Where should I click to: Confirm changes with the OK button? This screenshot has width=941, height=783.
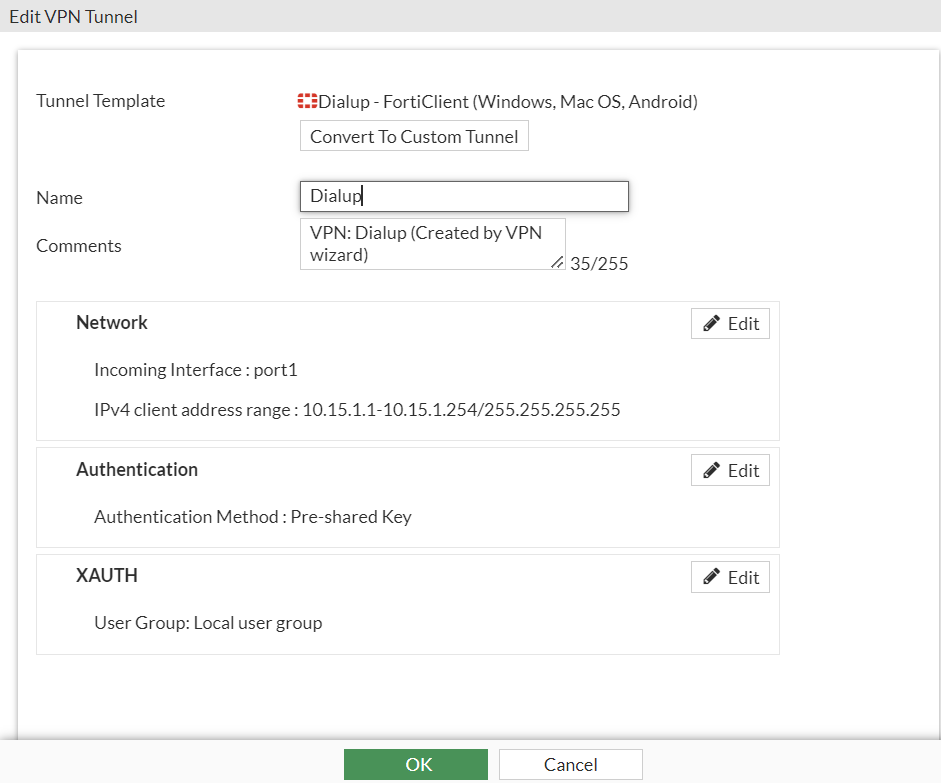(416, 764)
